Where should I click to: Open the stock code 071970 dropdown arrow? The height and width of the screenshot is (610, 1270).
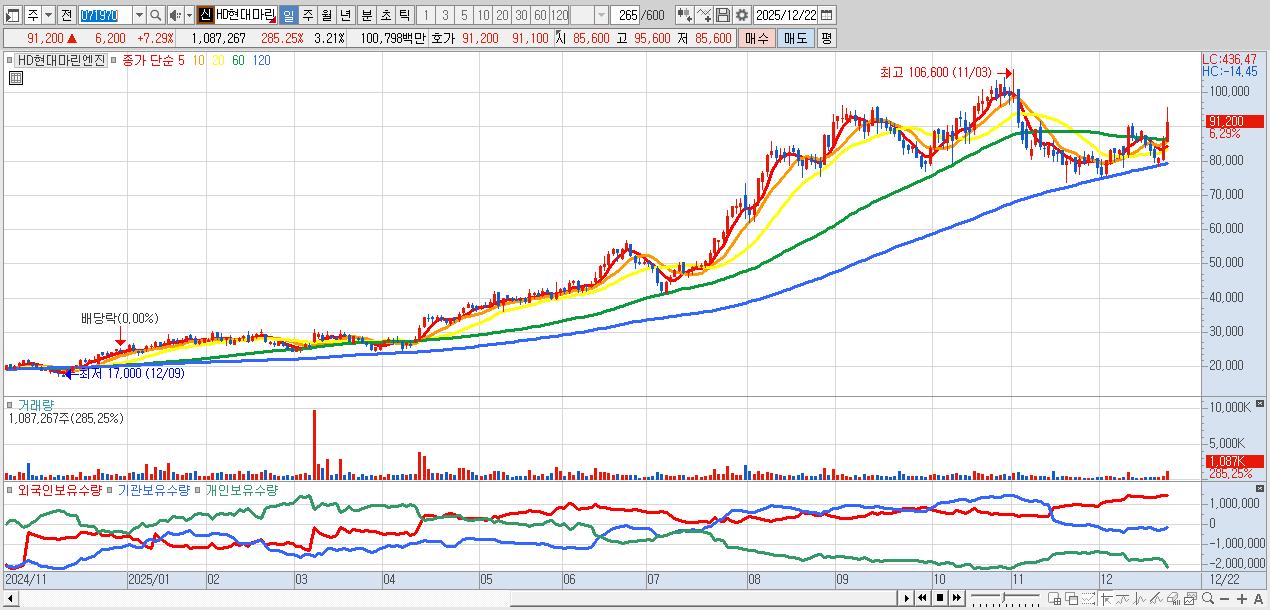pos(139,15)
